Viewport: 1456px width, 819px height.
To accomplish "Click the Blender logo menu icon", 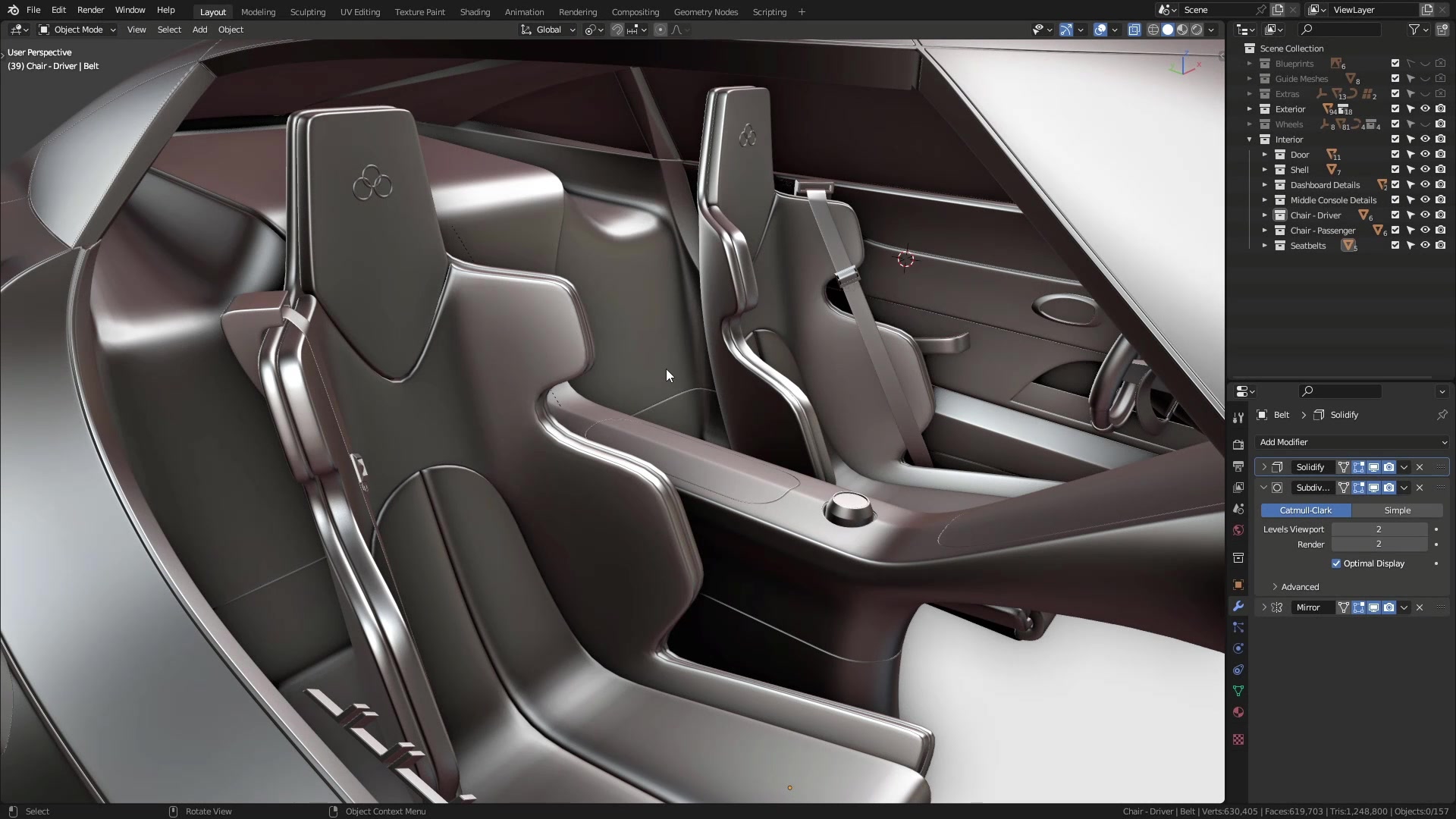I will point(13,10).
